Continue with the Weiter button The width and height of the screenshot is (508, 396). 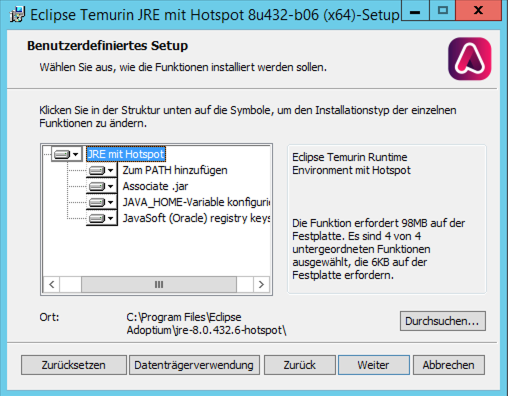click(x=374, y=365)
